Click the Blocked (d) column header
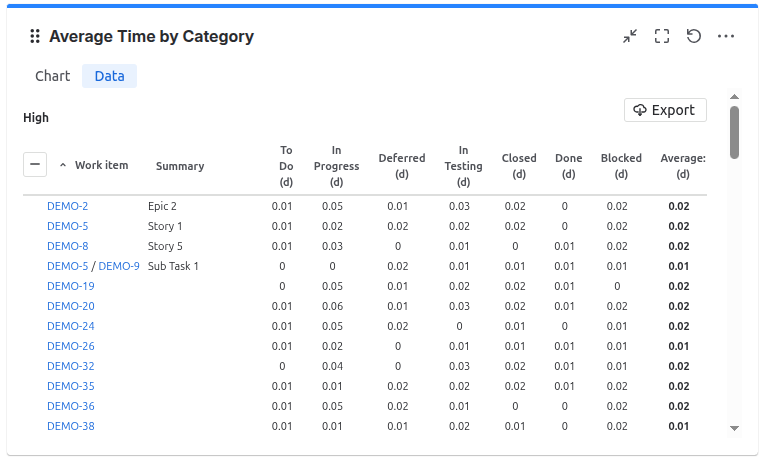The width and height of the screenshot is (767, 460). coord(621,166)
